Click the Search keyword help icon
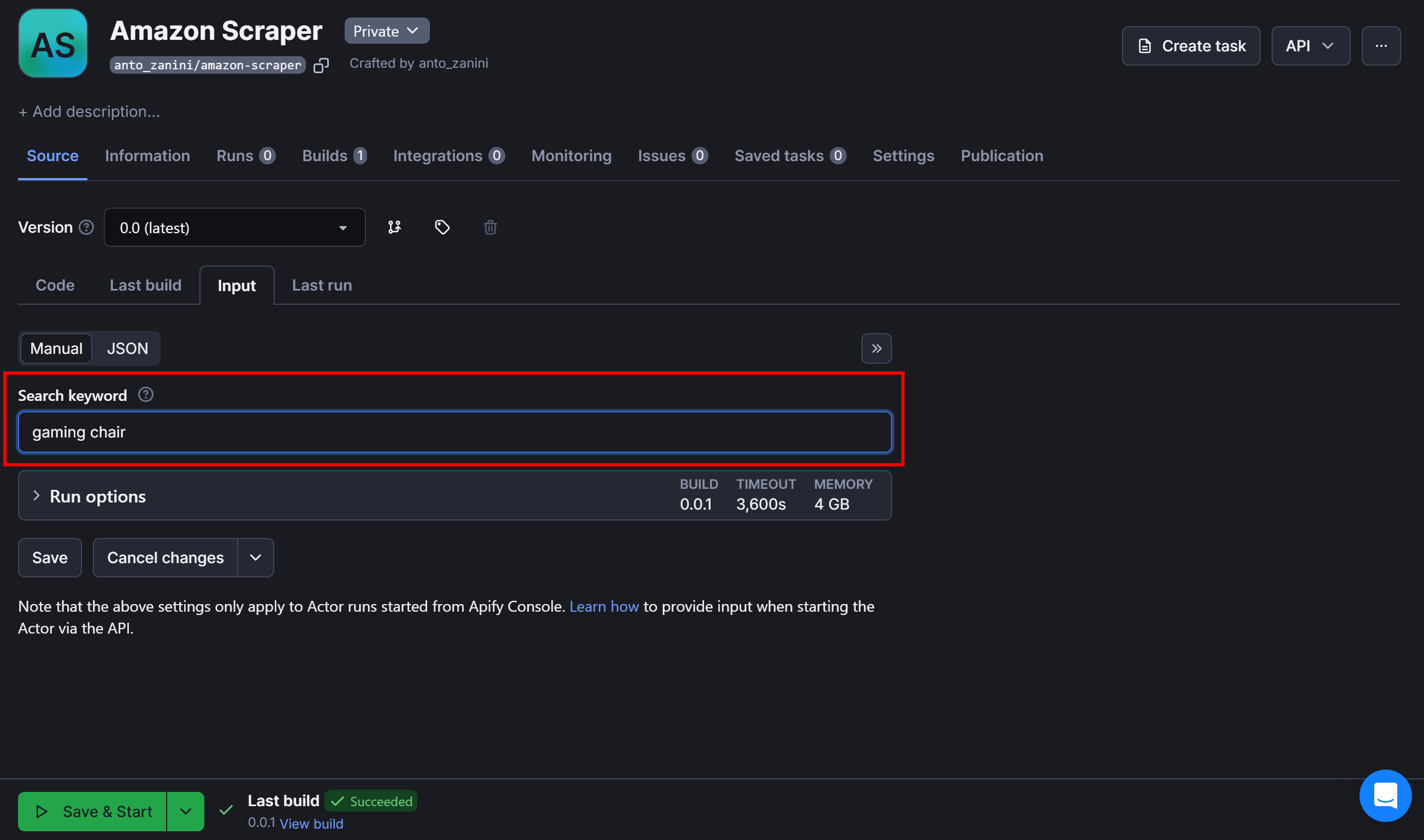 click(x=145, y=394)
